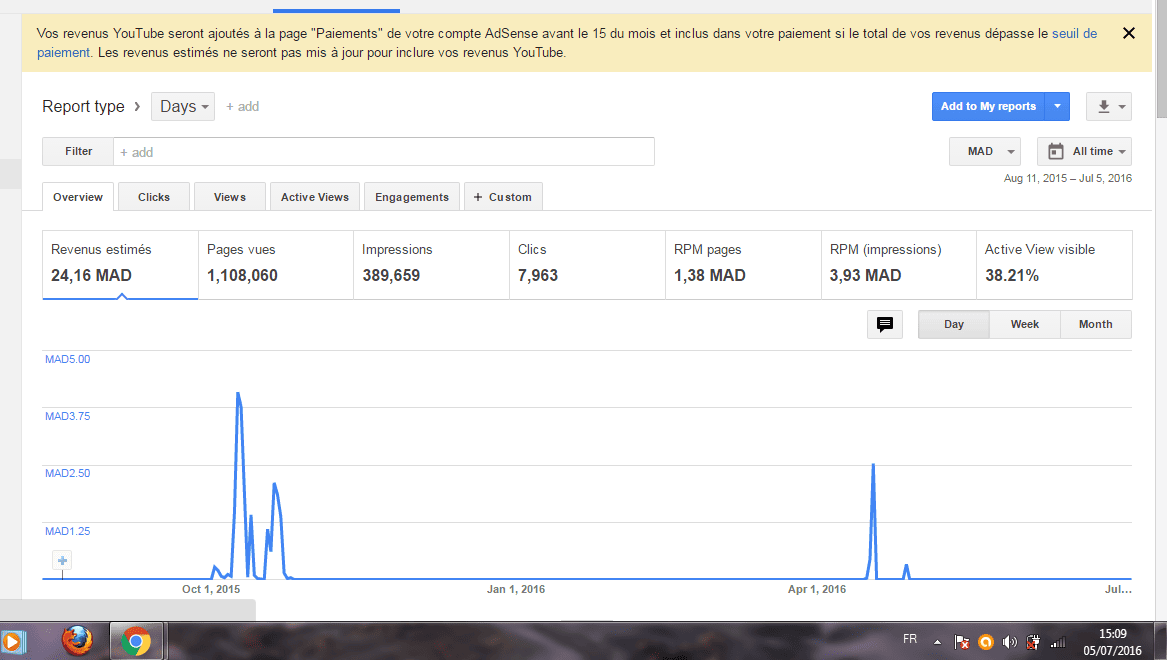Open the Action Center flag icon
The image size is (1167, 660).
962,642
